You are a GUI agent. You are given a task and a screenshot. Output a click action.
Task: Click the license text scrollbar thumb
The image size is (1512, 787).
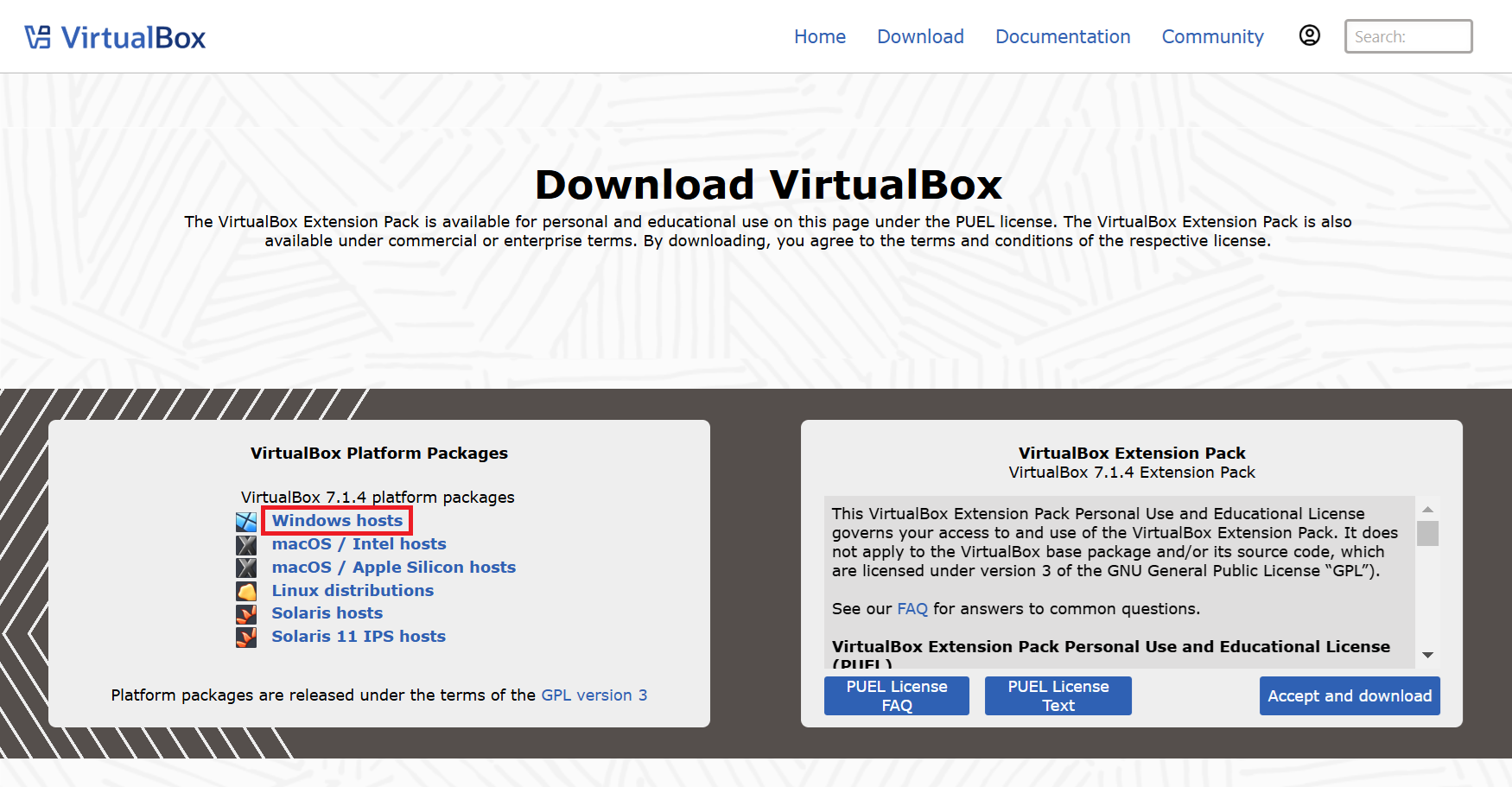1428,533
